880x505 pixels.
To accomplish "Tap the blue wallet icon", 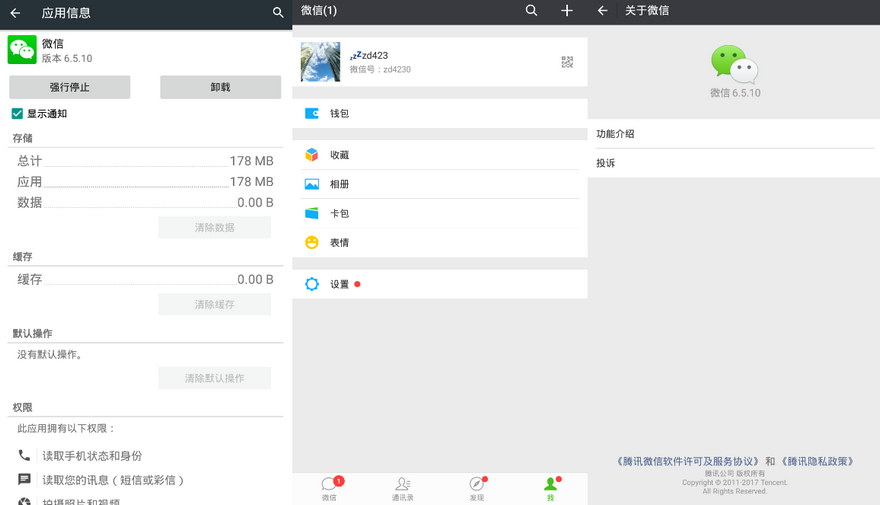I will [311, 113].
